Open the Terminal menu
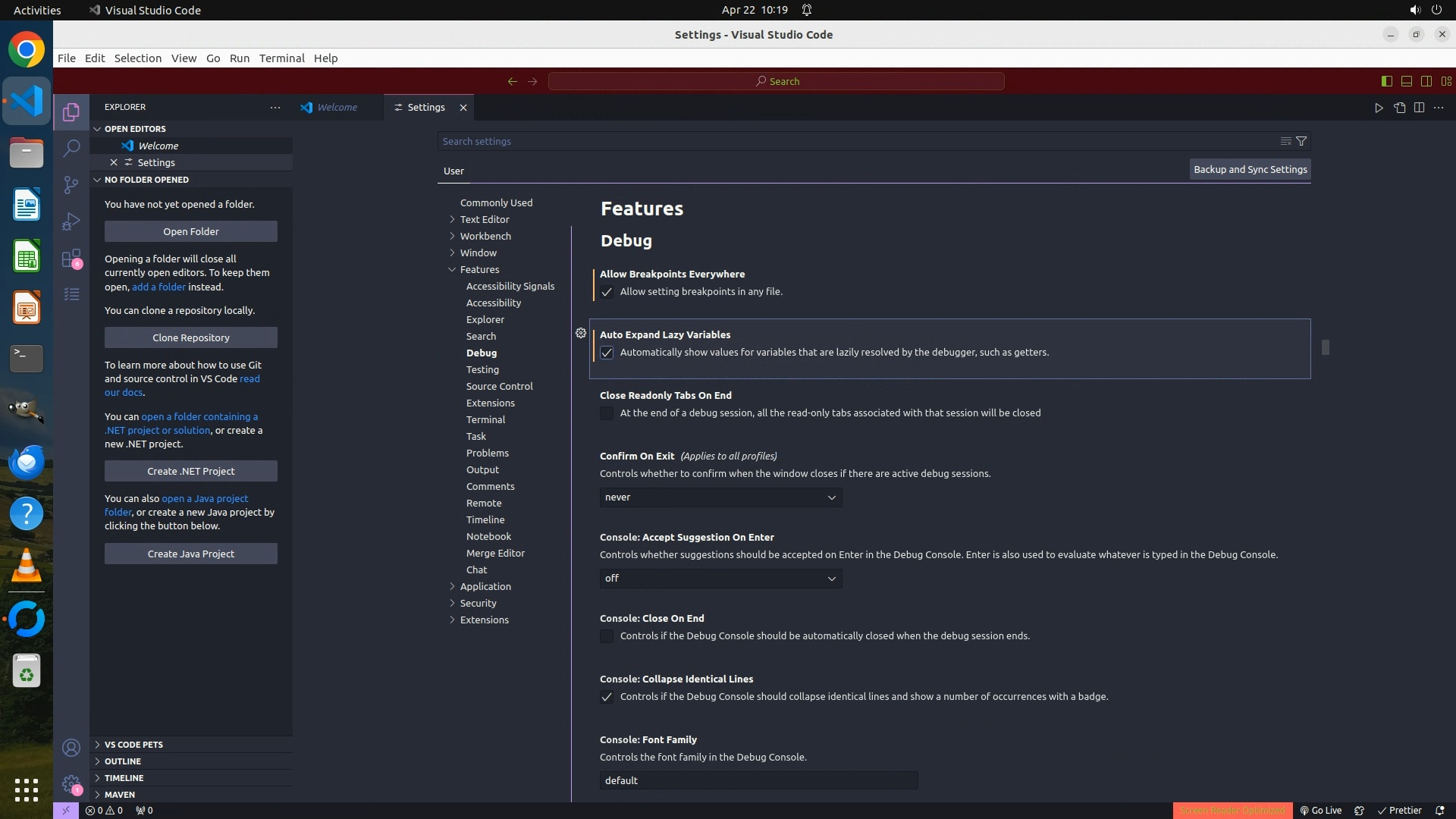Viewport: 1456px width, 819px height. 281,58
